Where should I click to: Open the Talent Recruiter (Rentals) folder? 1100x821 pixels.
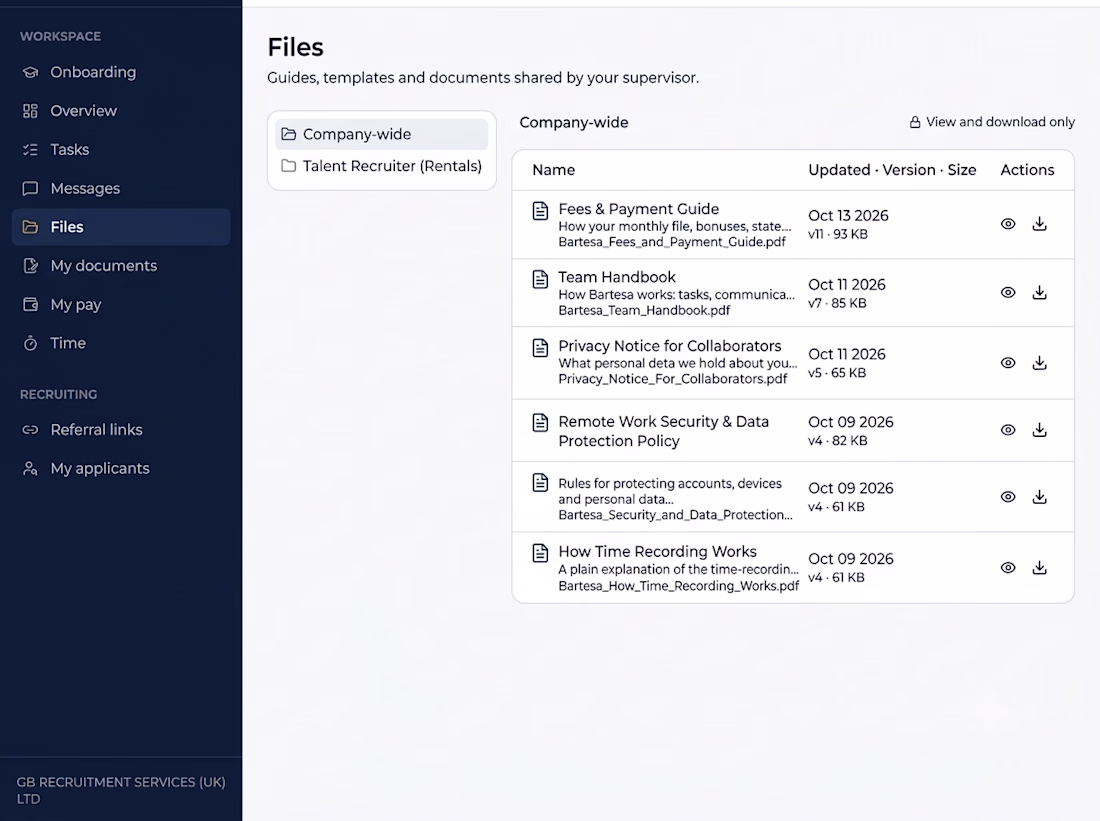pos(382,166)
